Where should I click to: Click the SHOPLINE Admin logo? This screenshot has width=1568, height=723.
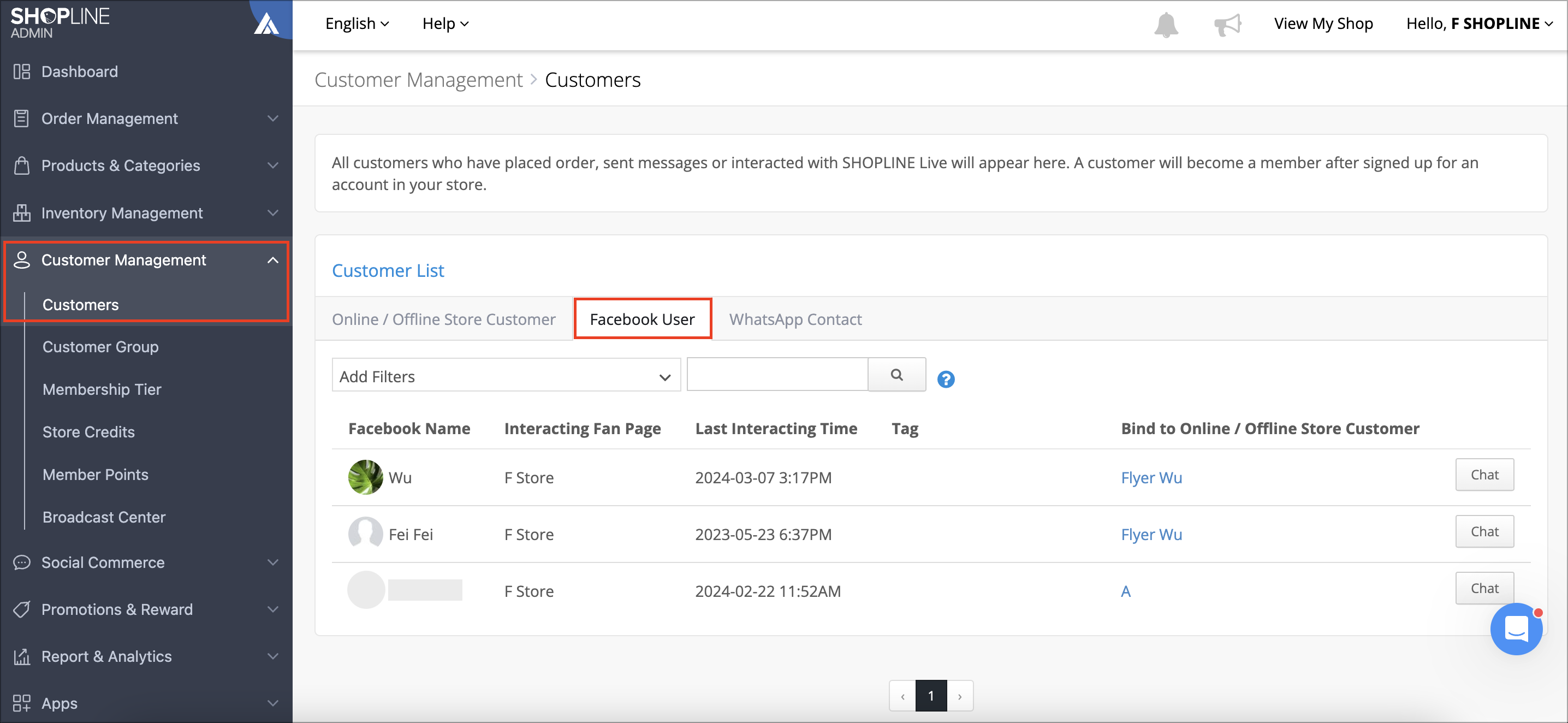tap(60, 22)
